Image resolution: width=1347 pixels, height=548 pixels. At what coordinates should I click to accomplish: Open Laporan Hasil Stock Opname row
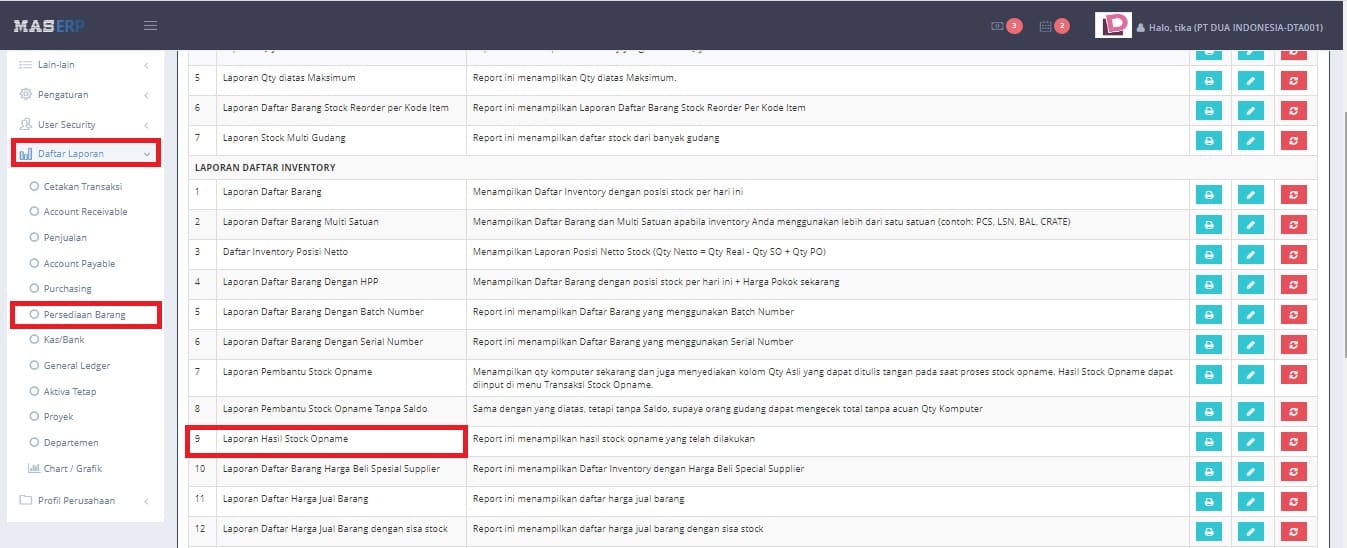tap(285, 439)
